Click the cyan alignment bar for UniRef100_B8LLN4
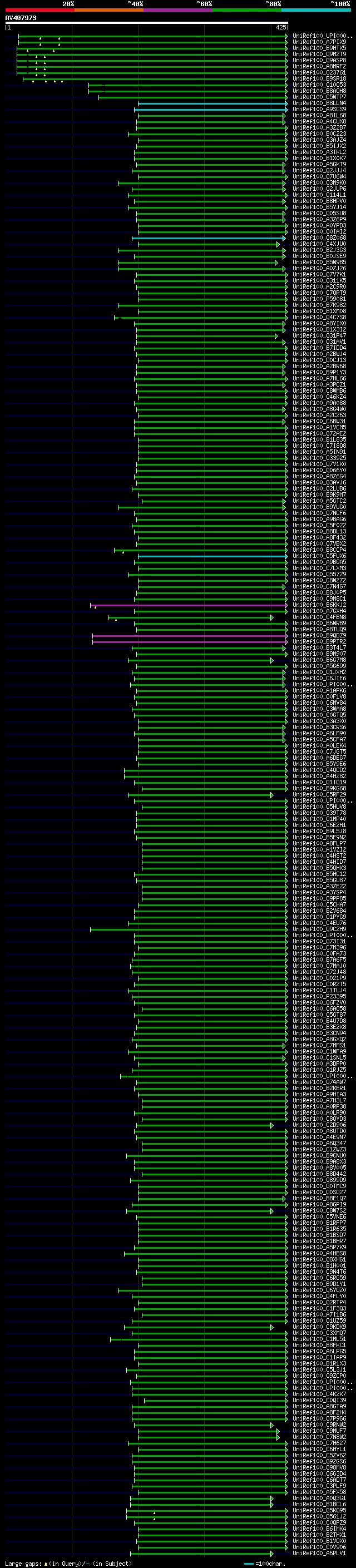Screen dimensions: 356x1568 (x=212, y=103)
